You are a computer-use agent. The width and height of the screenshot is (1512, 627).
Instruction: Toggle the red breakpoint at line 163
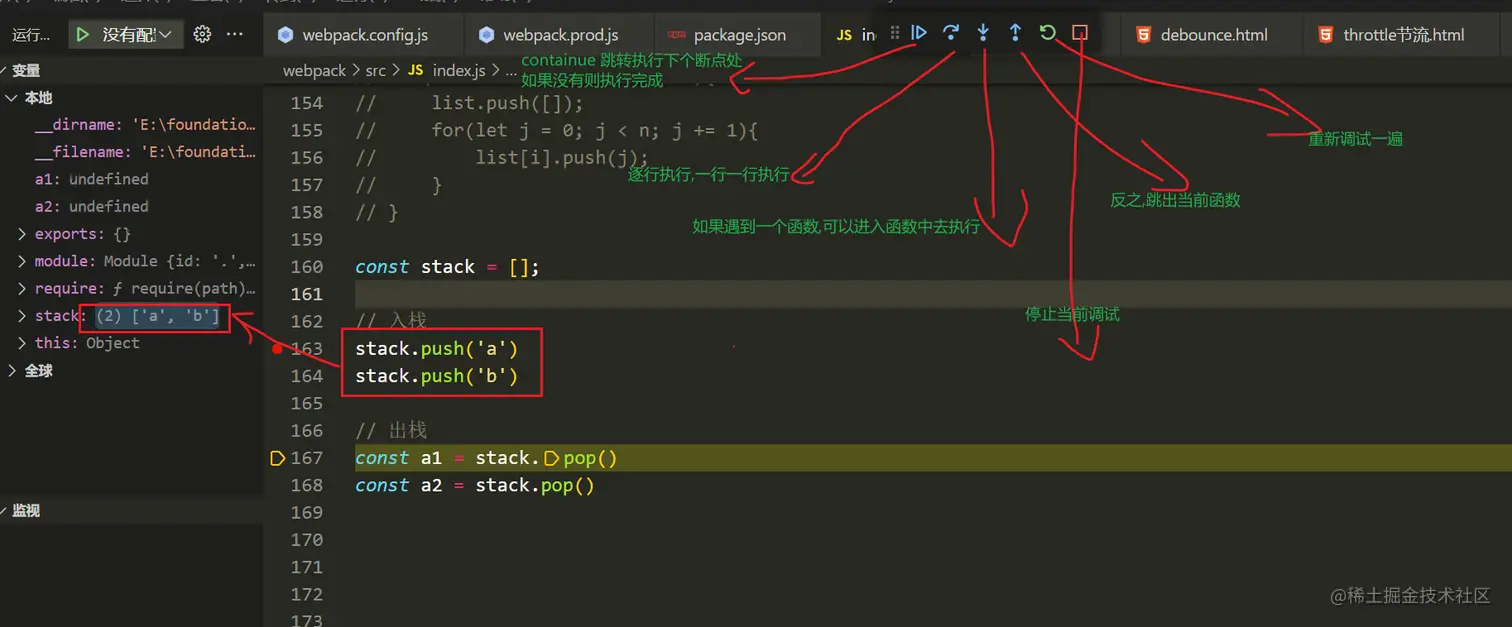click(278, 349)
